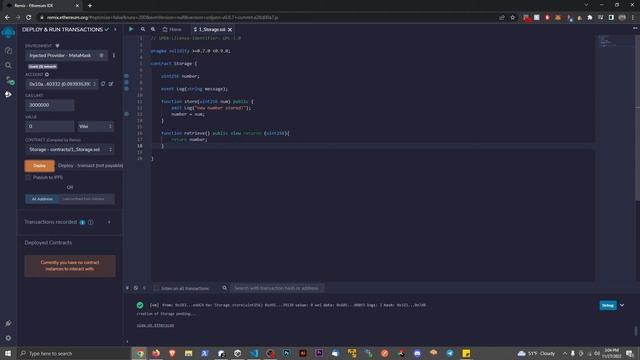
Task: Copy the account address icon
Action: (x=103, y=84)
